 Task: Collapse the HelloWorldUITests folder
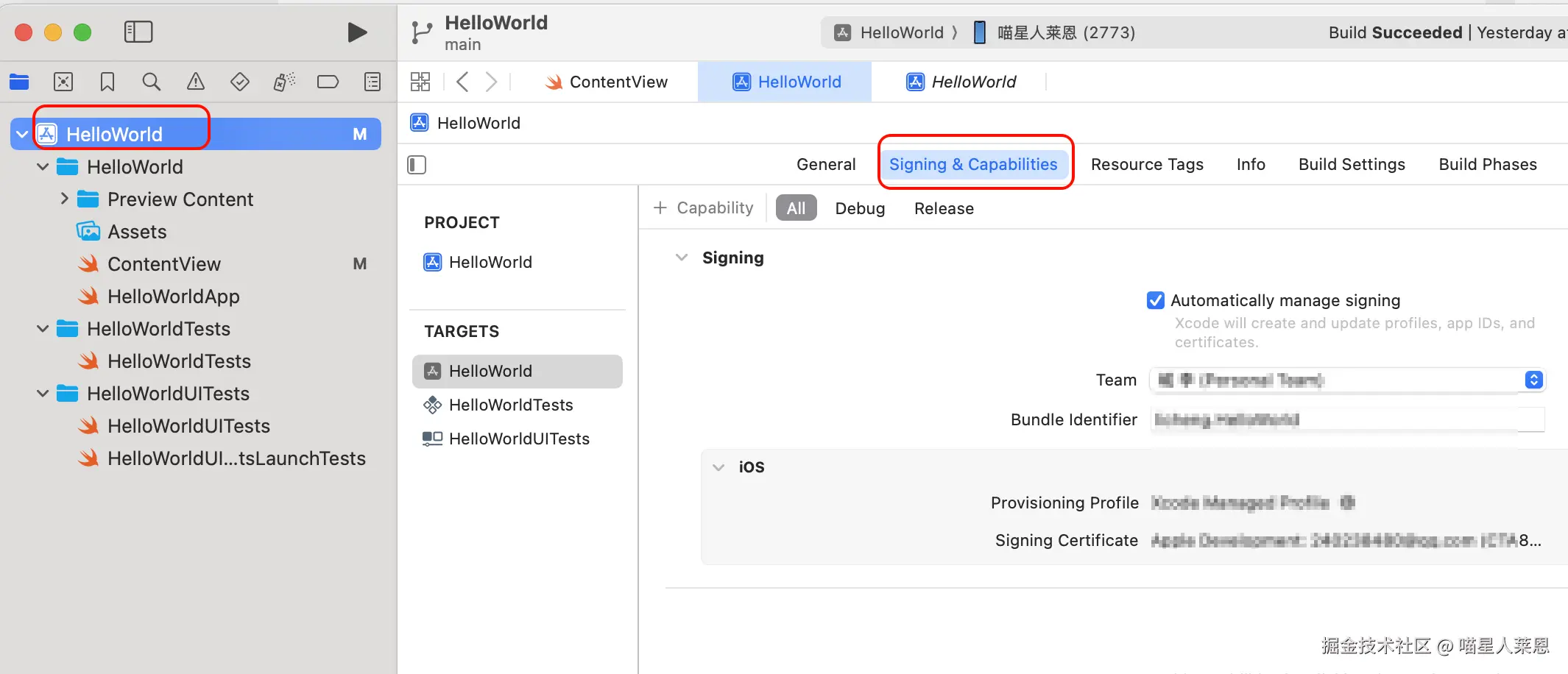pyautogui.click(x=43, y=394)
